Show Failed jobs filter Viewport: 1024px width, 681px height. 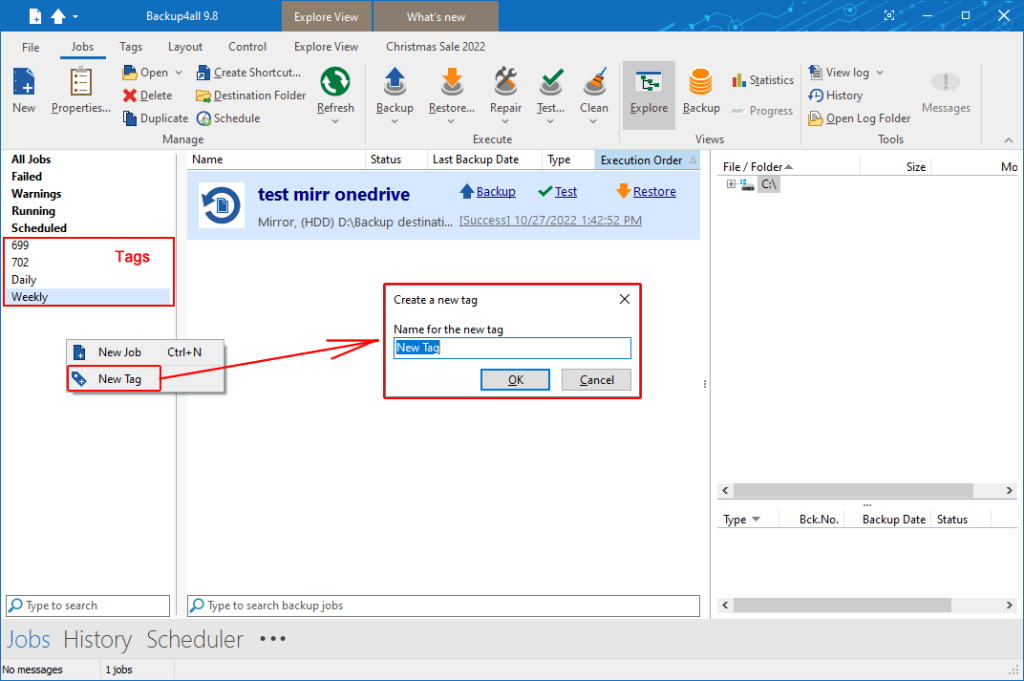click(x=26, y=177)
